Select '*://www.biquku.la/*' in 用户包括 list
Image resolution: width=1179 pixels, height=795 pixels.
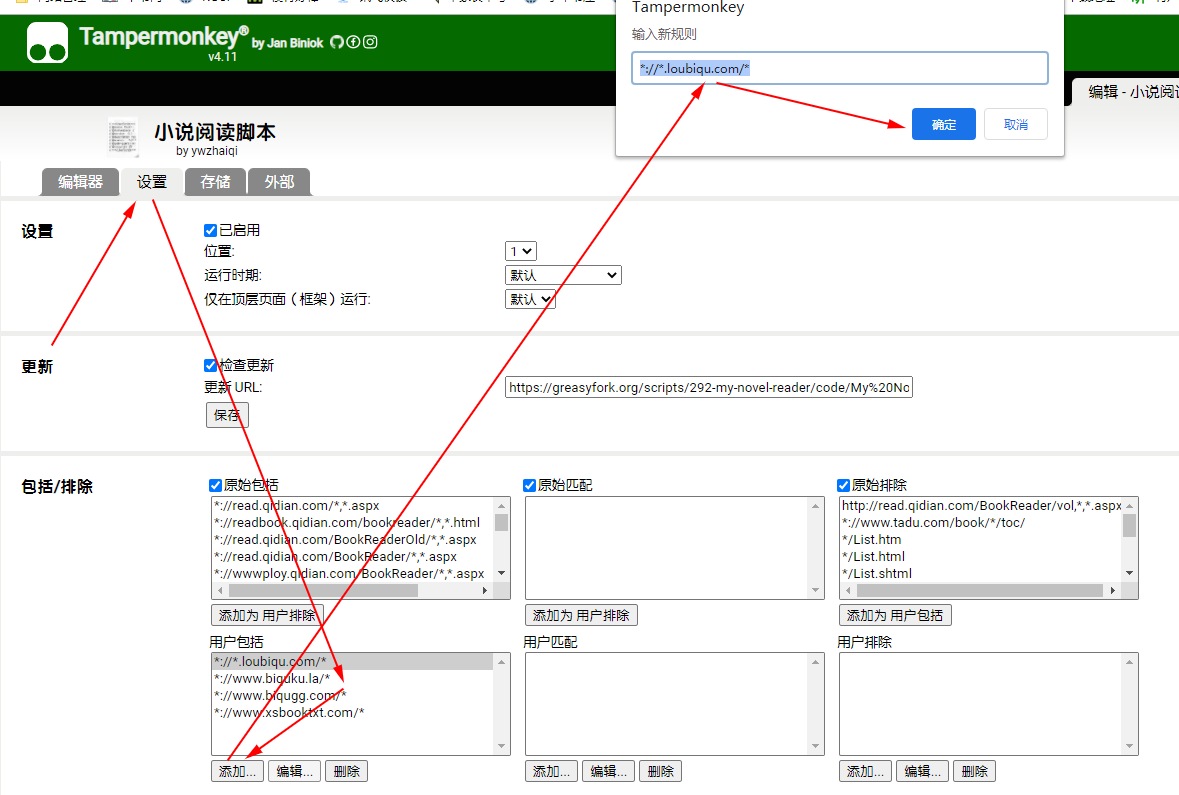click(x=352, y=678)
